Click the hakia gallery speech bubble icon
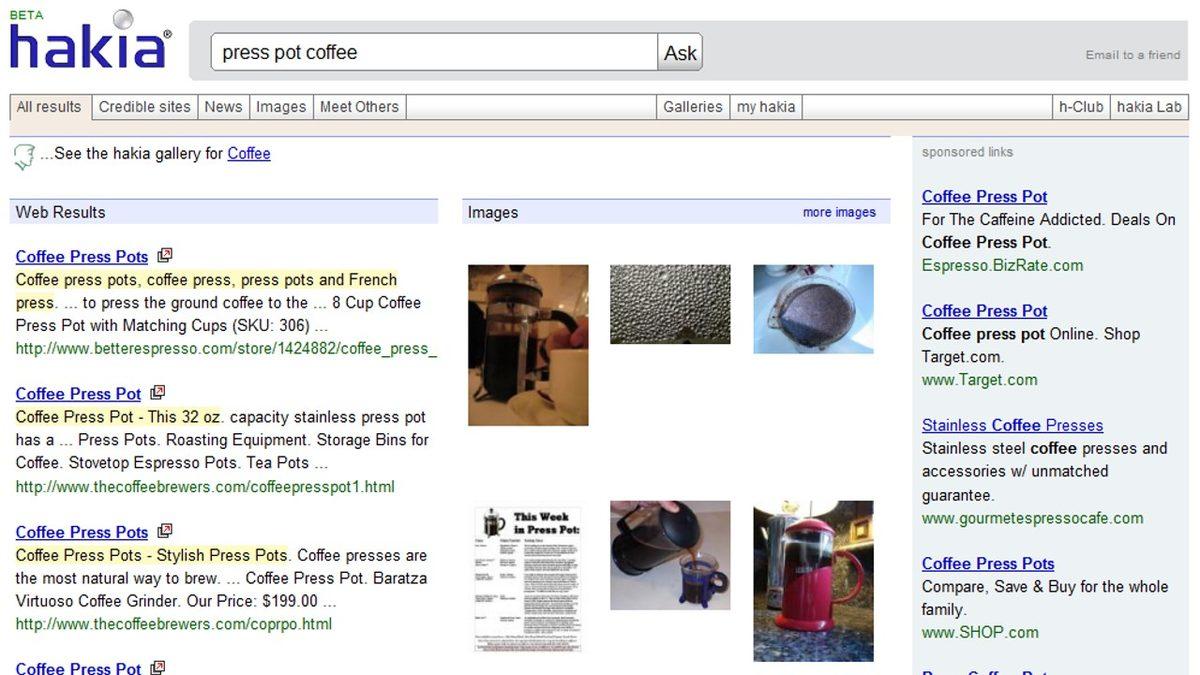The height and width of the screenshot is (675, 1200). 23,156
